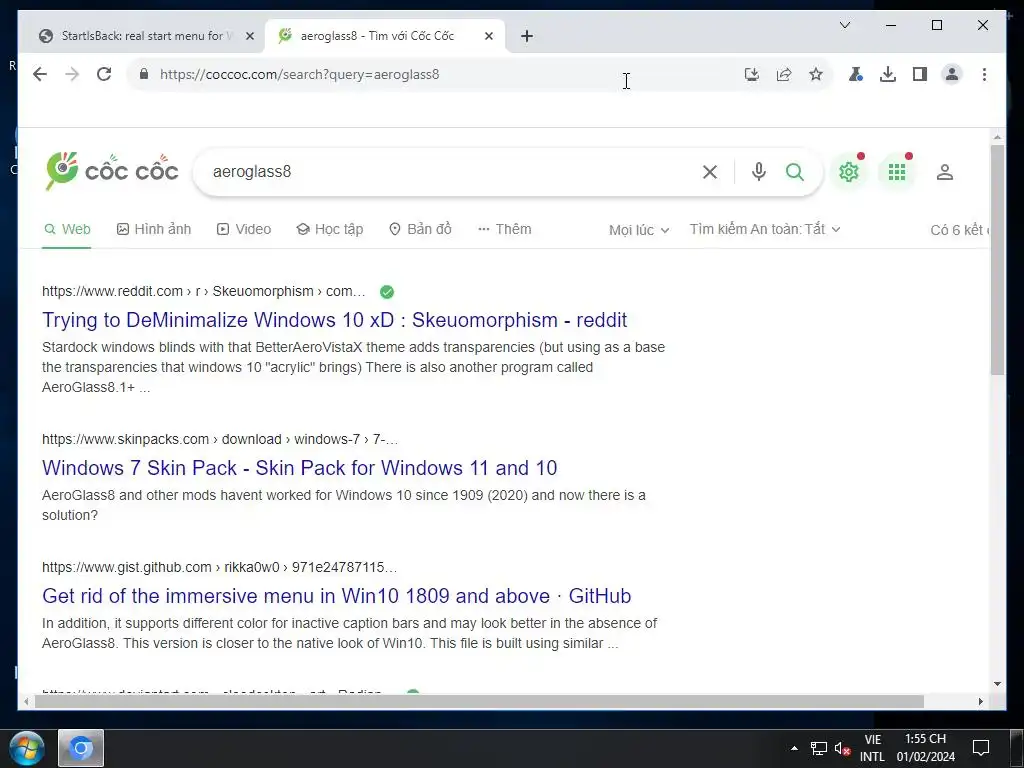1024x768 pixels.
Task: Click the horizontal scrollbar thumb
Action: pos(479,701)
